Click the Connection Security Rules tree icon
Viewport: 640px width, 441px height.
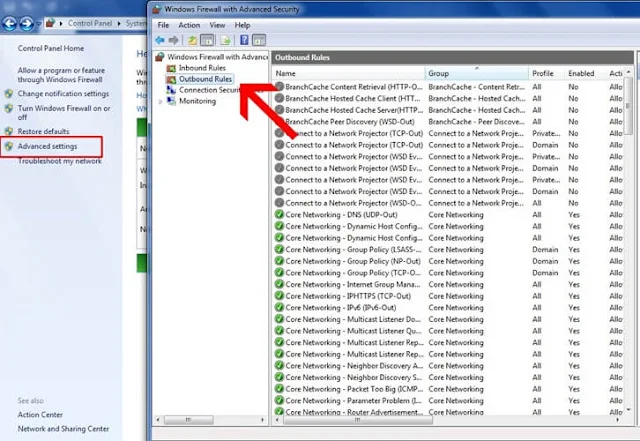(171, 90)
